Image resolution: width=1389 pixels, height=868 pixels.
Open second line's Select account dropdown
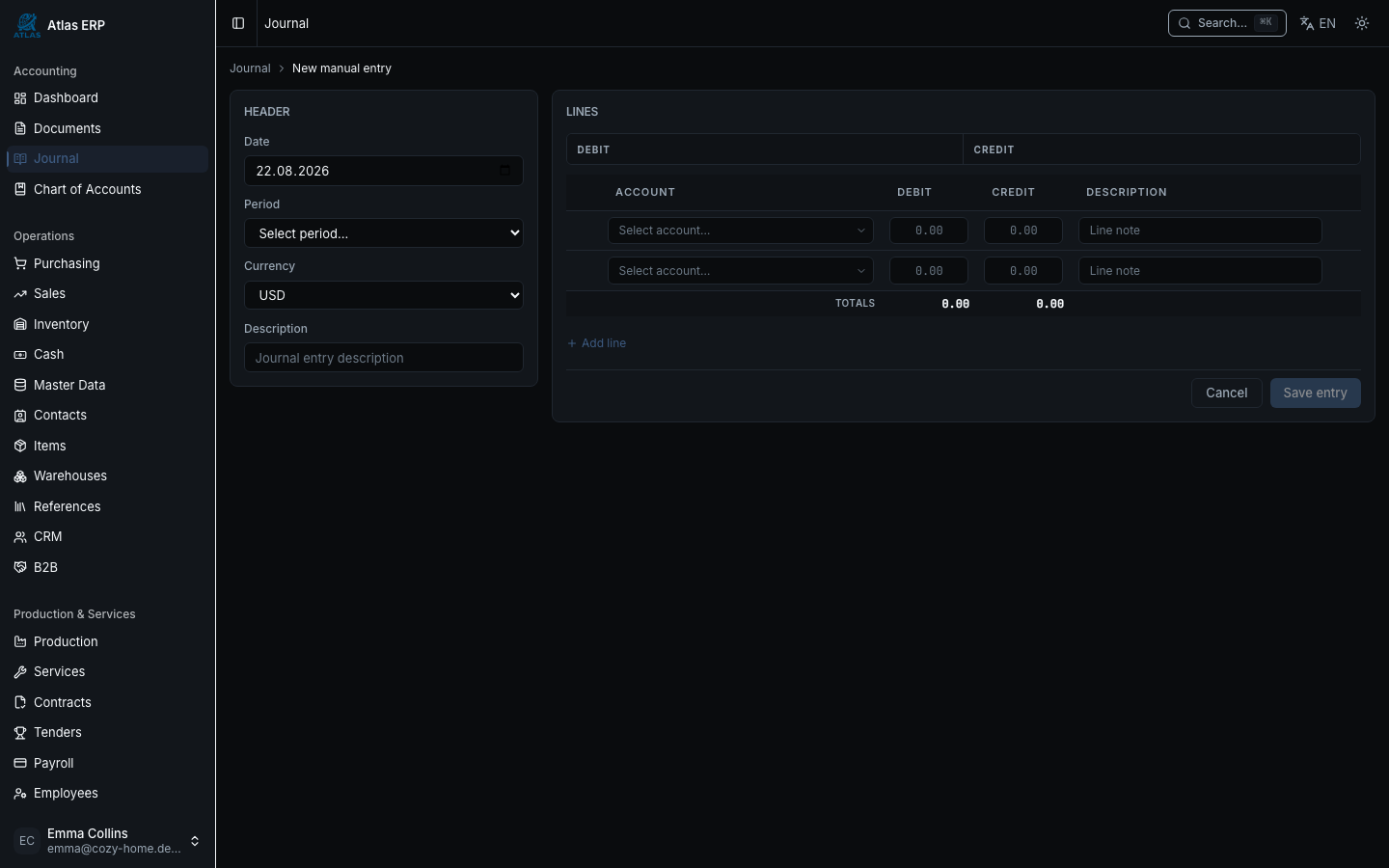pos(741,271)
